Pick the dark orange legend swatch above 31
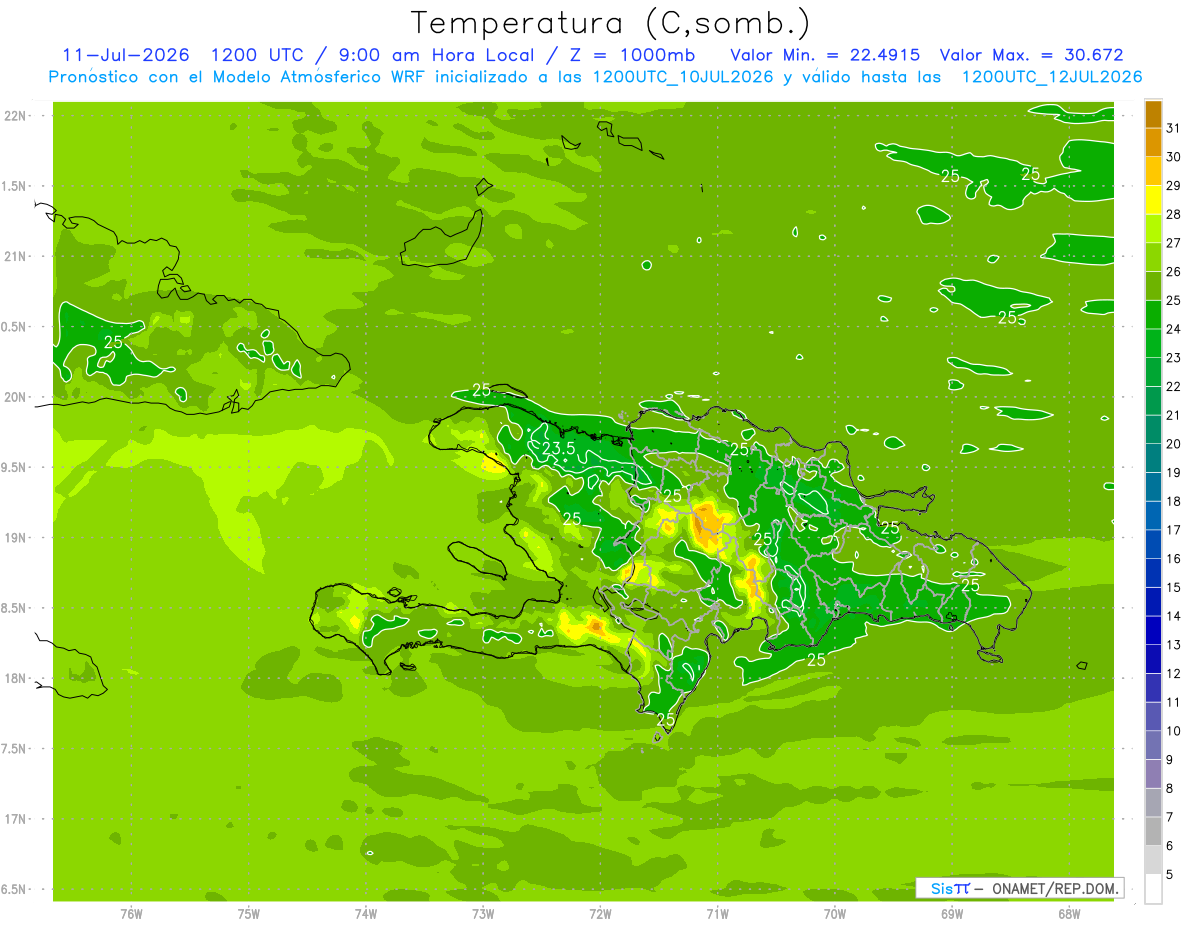Image resolution: width=1200 pixels, height=927 pixels. tap(1153, 114)
